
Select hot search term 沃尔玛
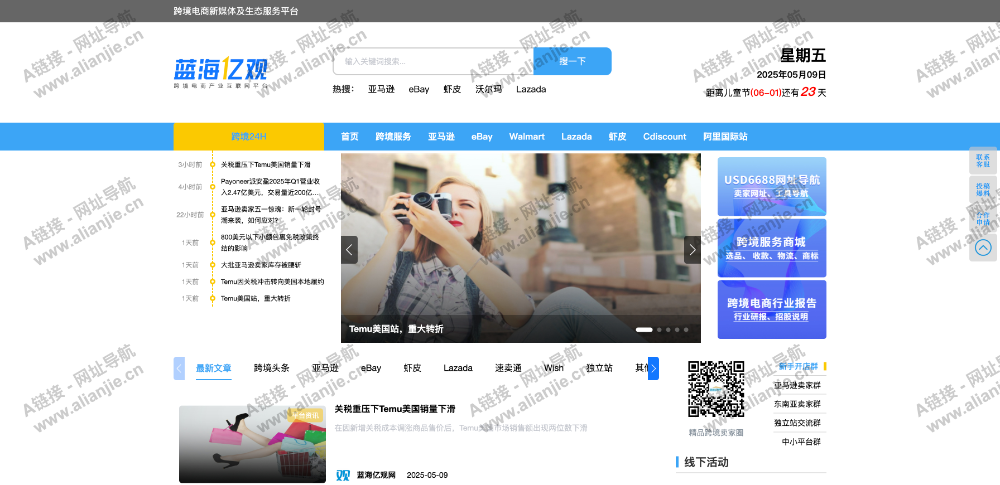pyautogui.click(x=489, y=89)
